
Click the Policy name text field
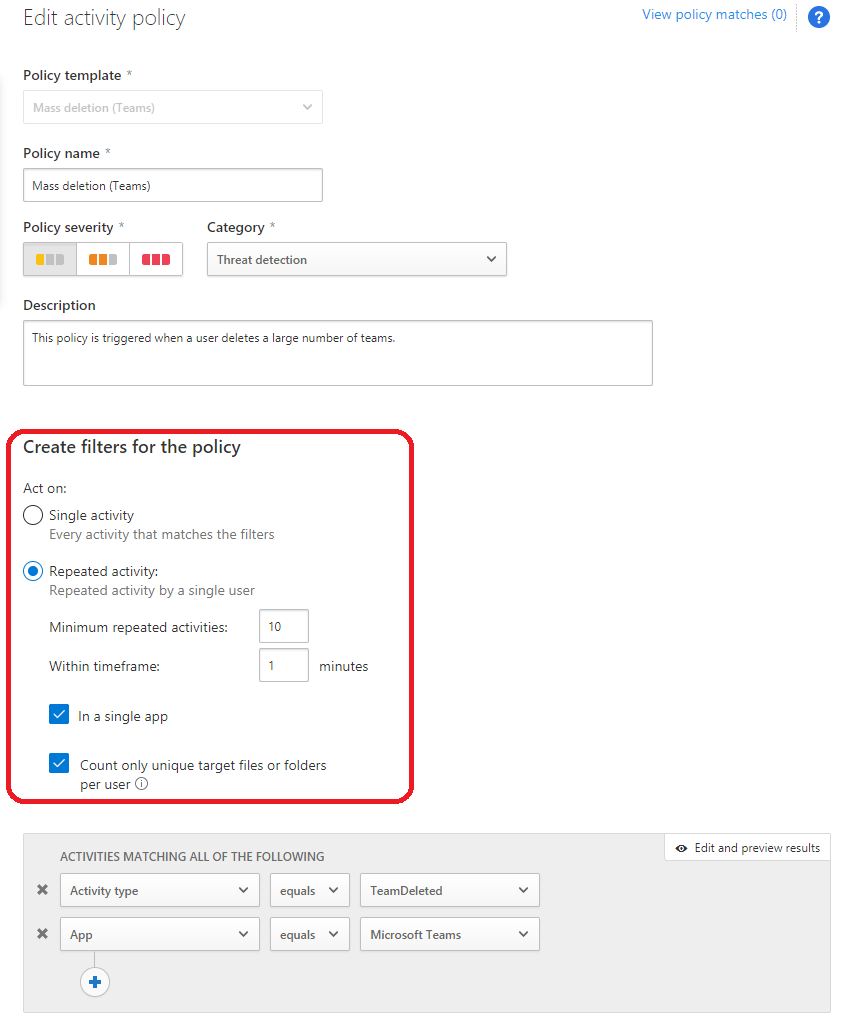coord(172,185)
